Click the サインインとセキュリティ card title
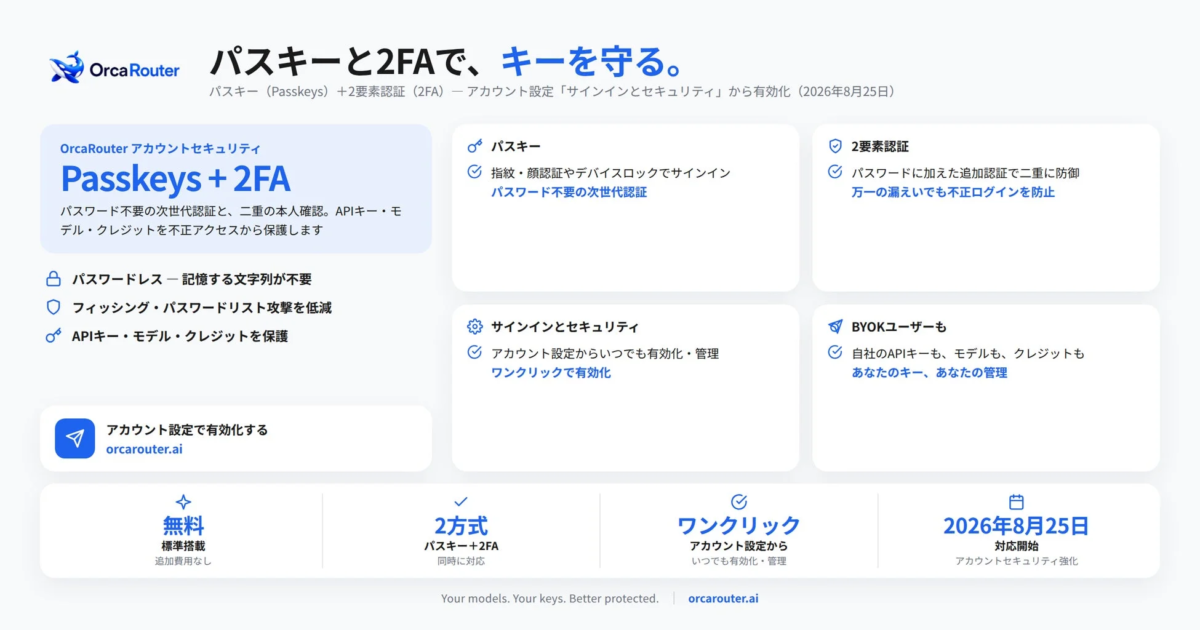Image resolution: width=1200 pixels, height=630 pixels. click(x=565, y=327)
